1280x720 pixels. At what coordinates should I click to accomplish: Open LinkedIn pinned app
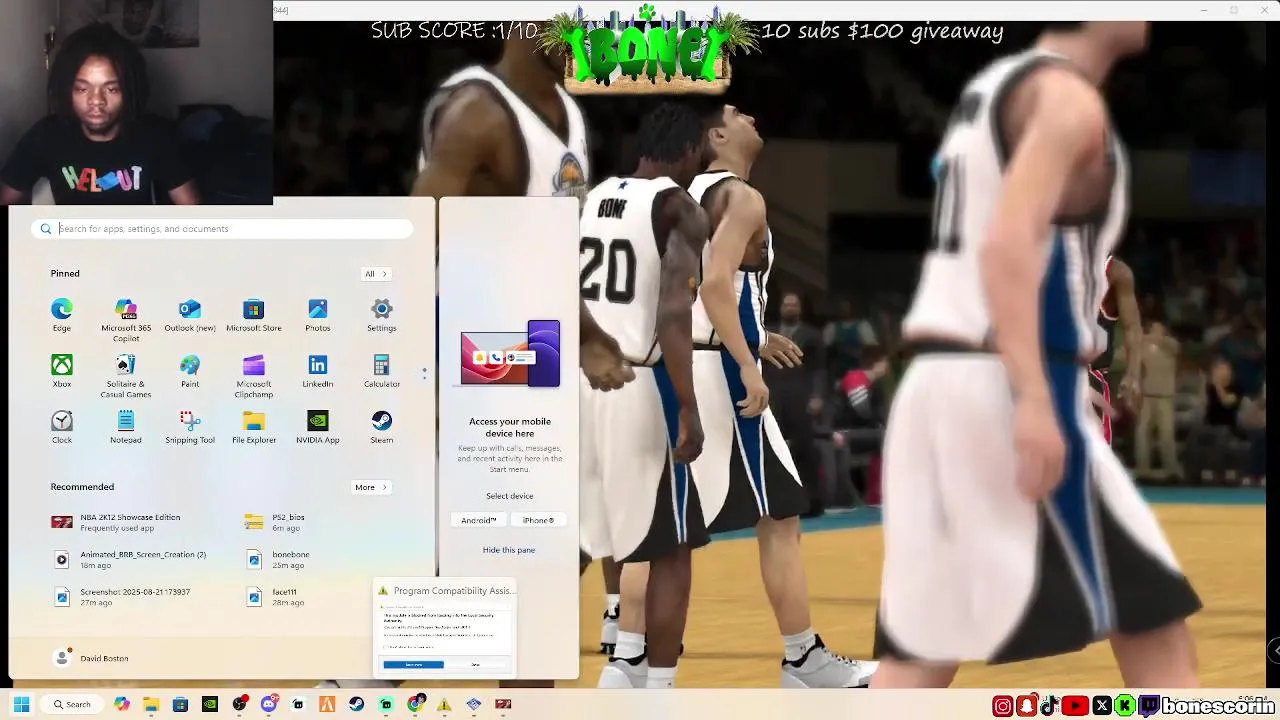318,371
